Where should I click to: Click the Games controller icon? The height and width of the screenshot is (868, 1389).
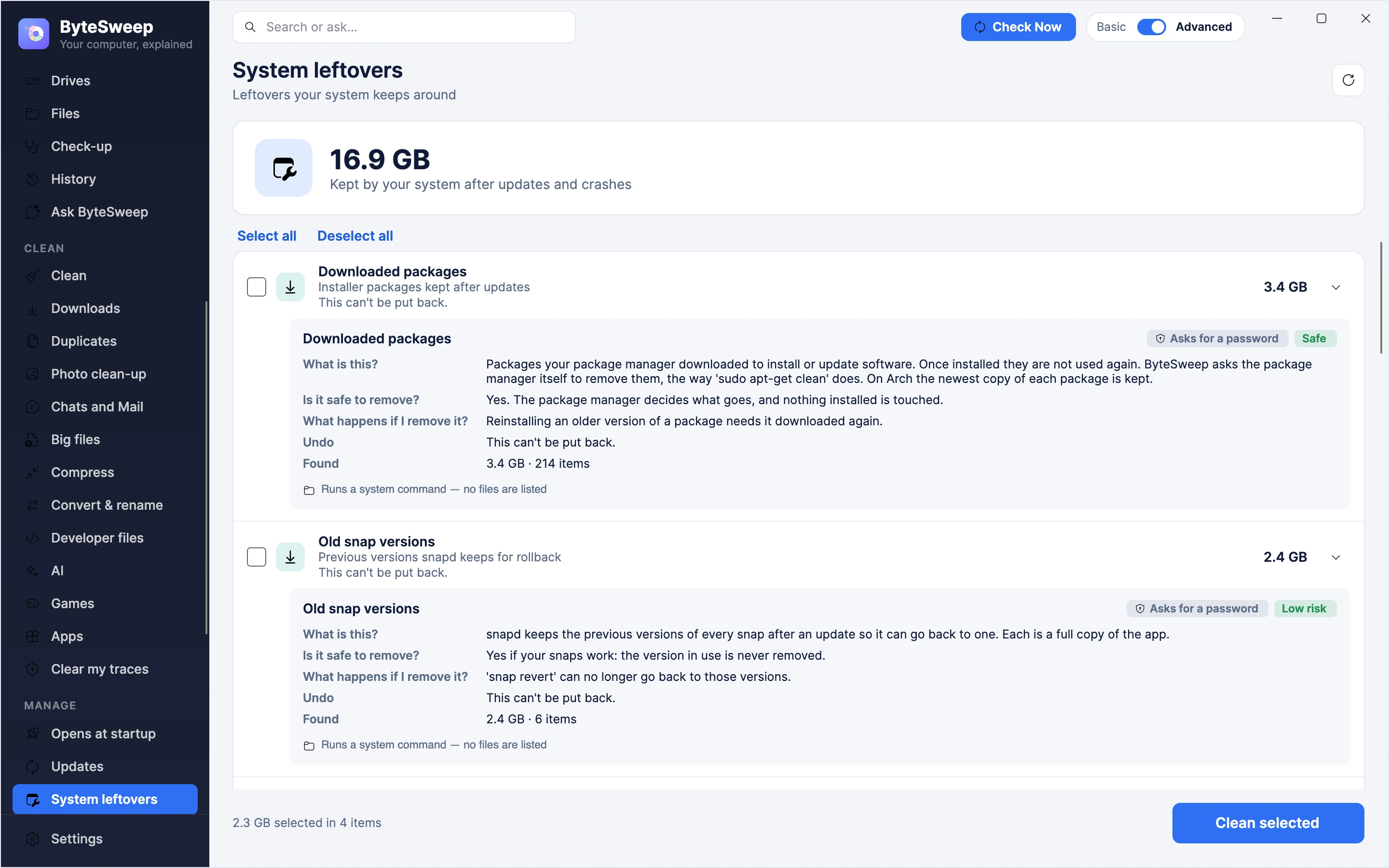click(33, 603)
